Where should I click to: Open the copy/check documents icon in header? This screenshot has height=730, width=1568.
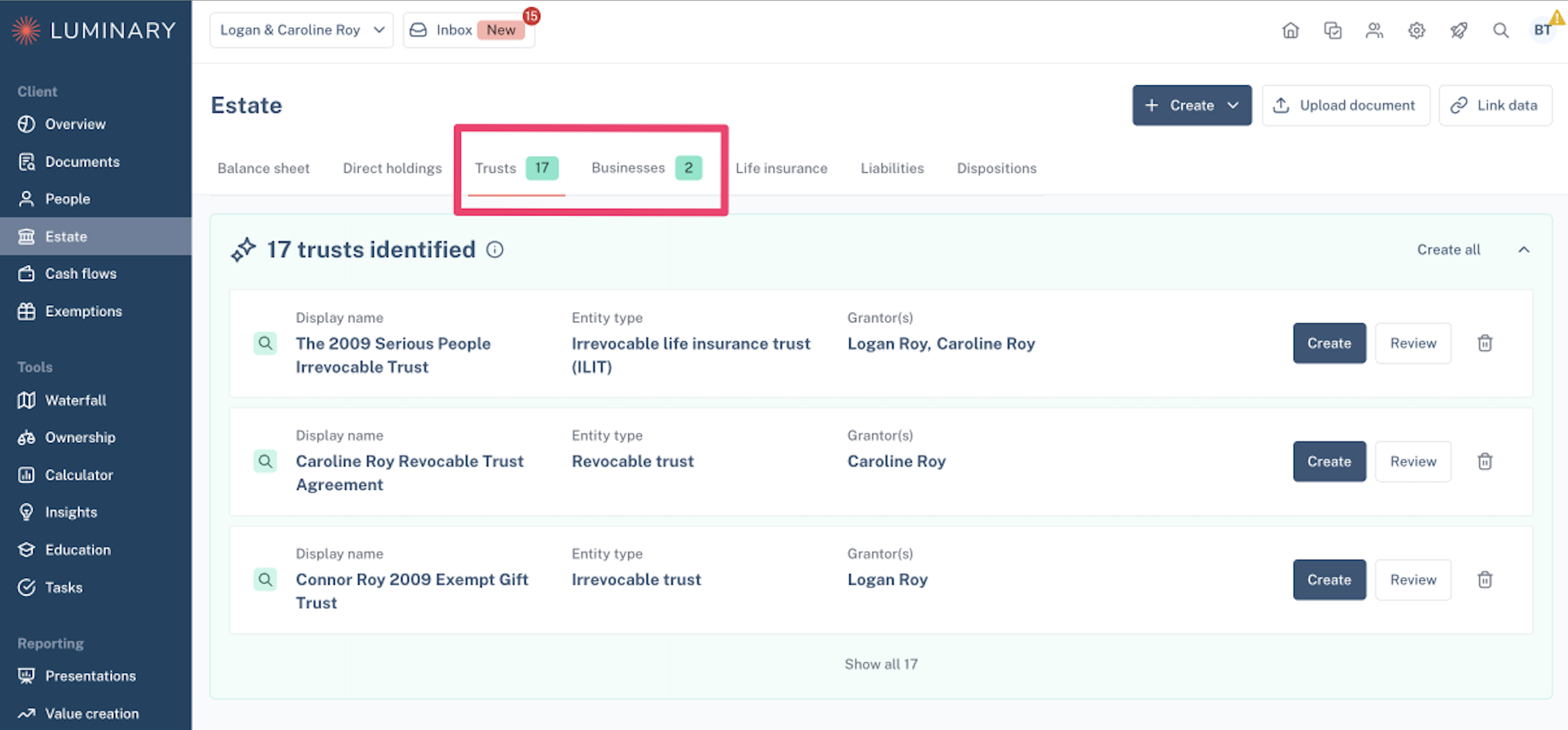(1333, 30)
